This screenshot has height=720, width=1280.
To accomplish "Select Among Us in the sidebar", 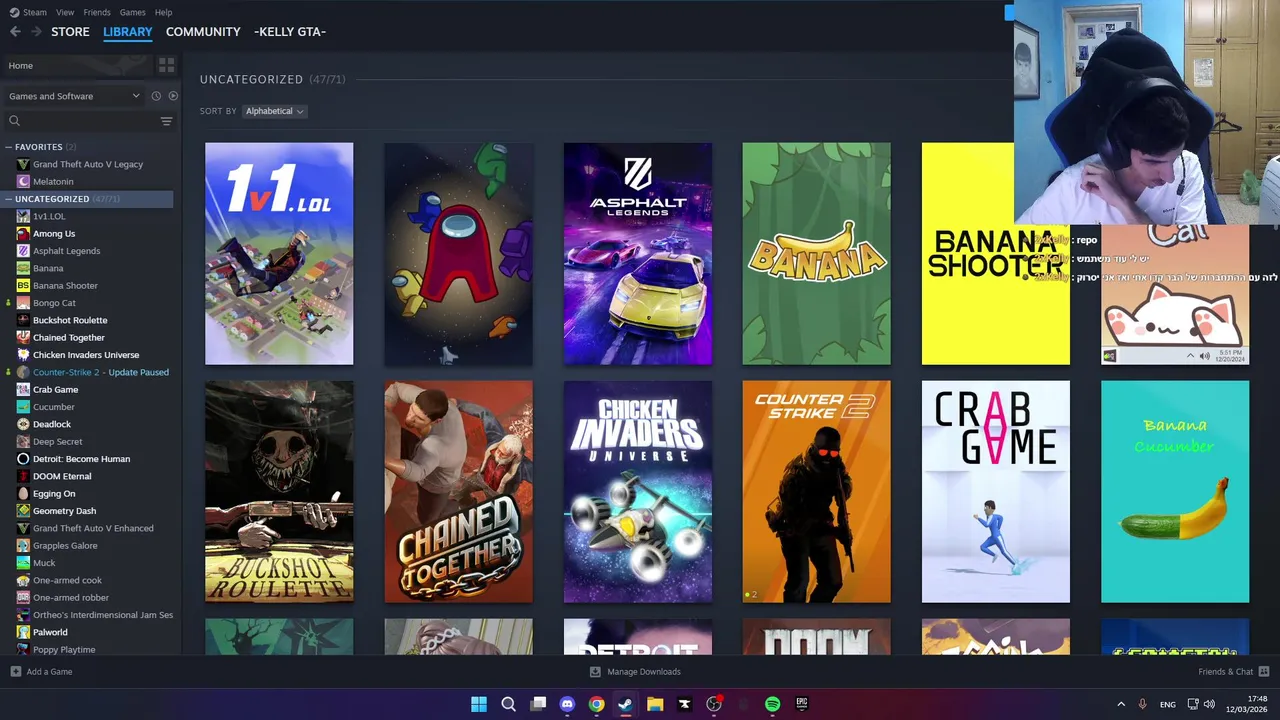I will click(x=54, y=234).
